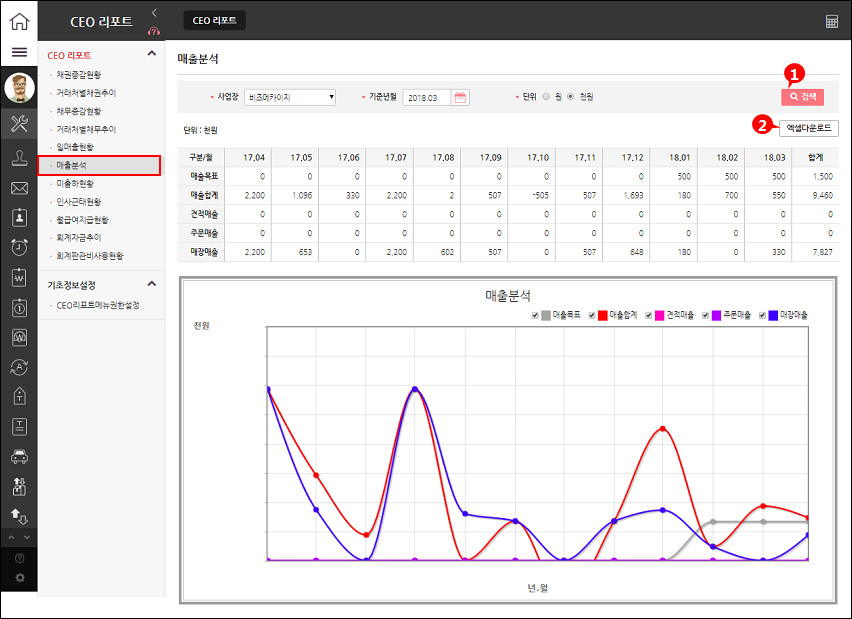Open the W monitor icon
The height and width of the screenshot is (619, 852).
(x=19, y=337)
